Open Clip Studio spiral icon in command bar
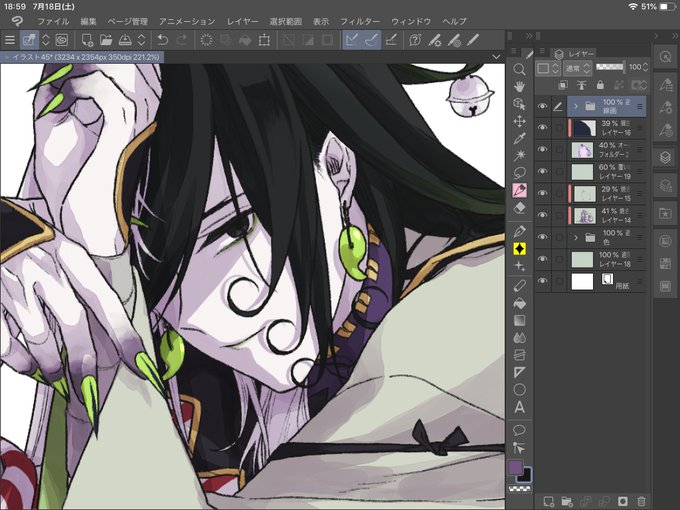The image size is (680, 510). (62, 40)
